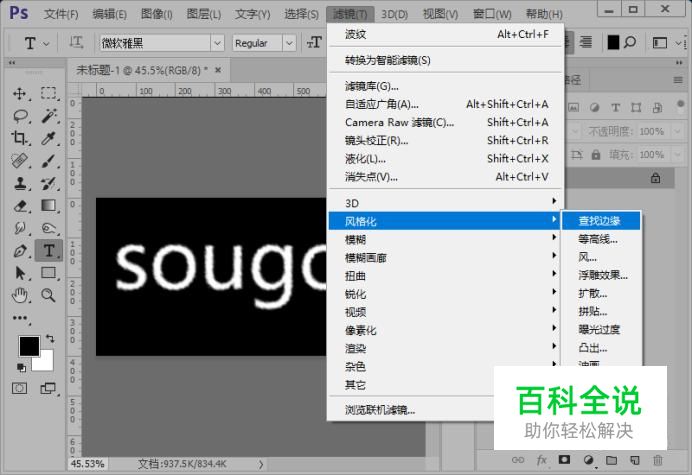Viewport: 692px width, 475px height.
Task: Select the History Brush tool
Action: pyautogui.click(x=49, y=183)
